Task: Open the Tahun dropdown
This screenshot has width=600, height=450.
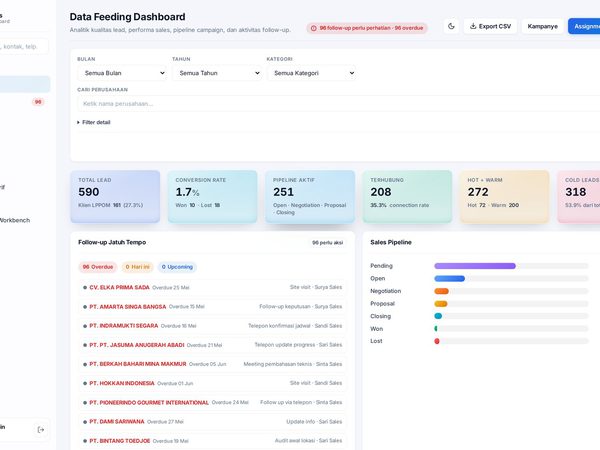Action: click(217, 73)
